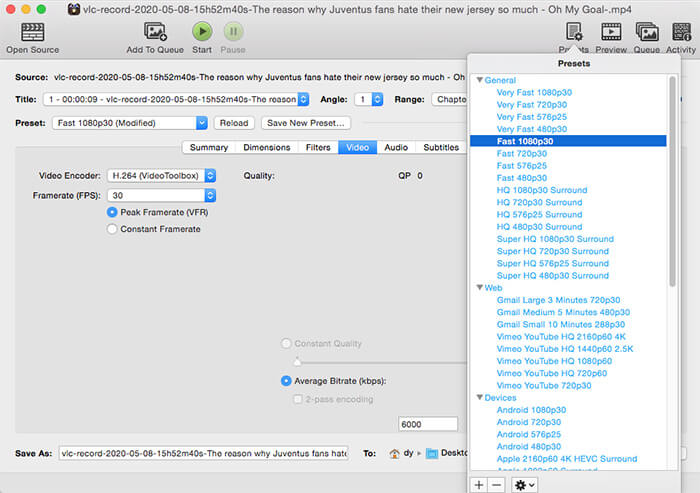Select Constant Quality radio button
700x493 pixels.
[286, 343]
